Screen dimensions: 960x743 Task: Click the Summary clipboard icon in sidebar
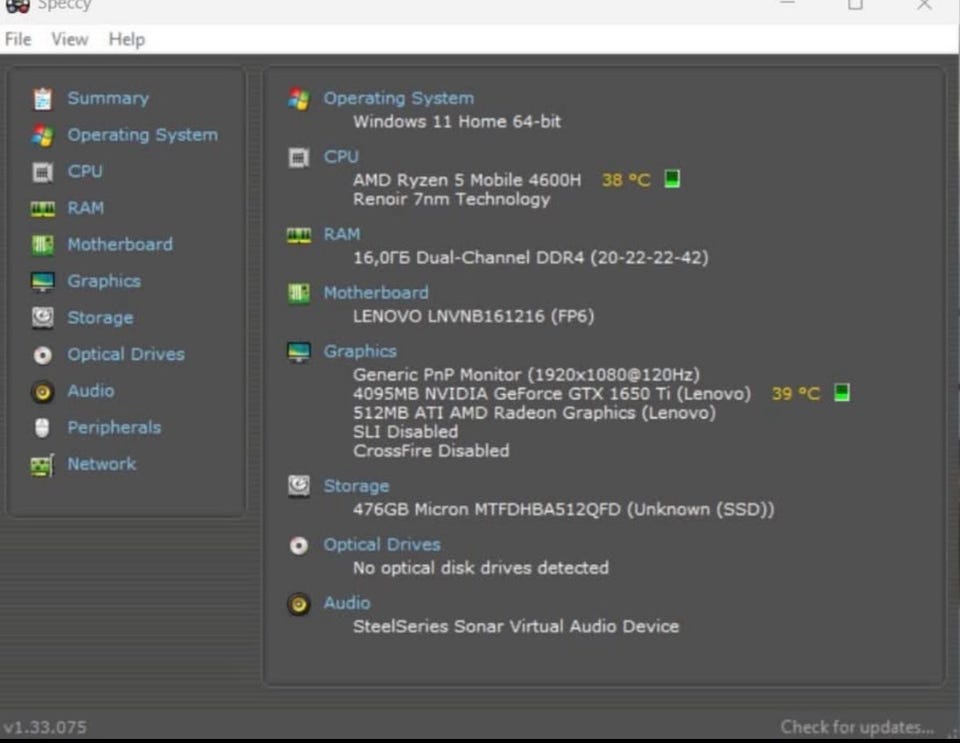pos(42,99)
